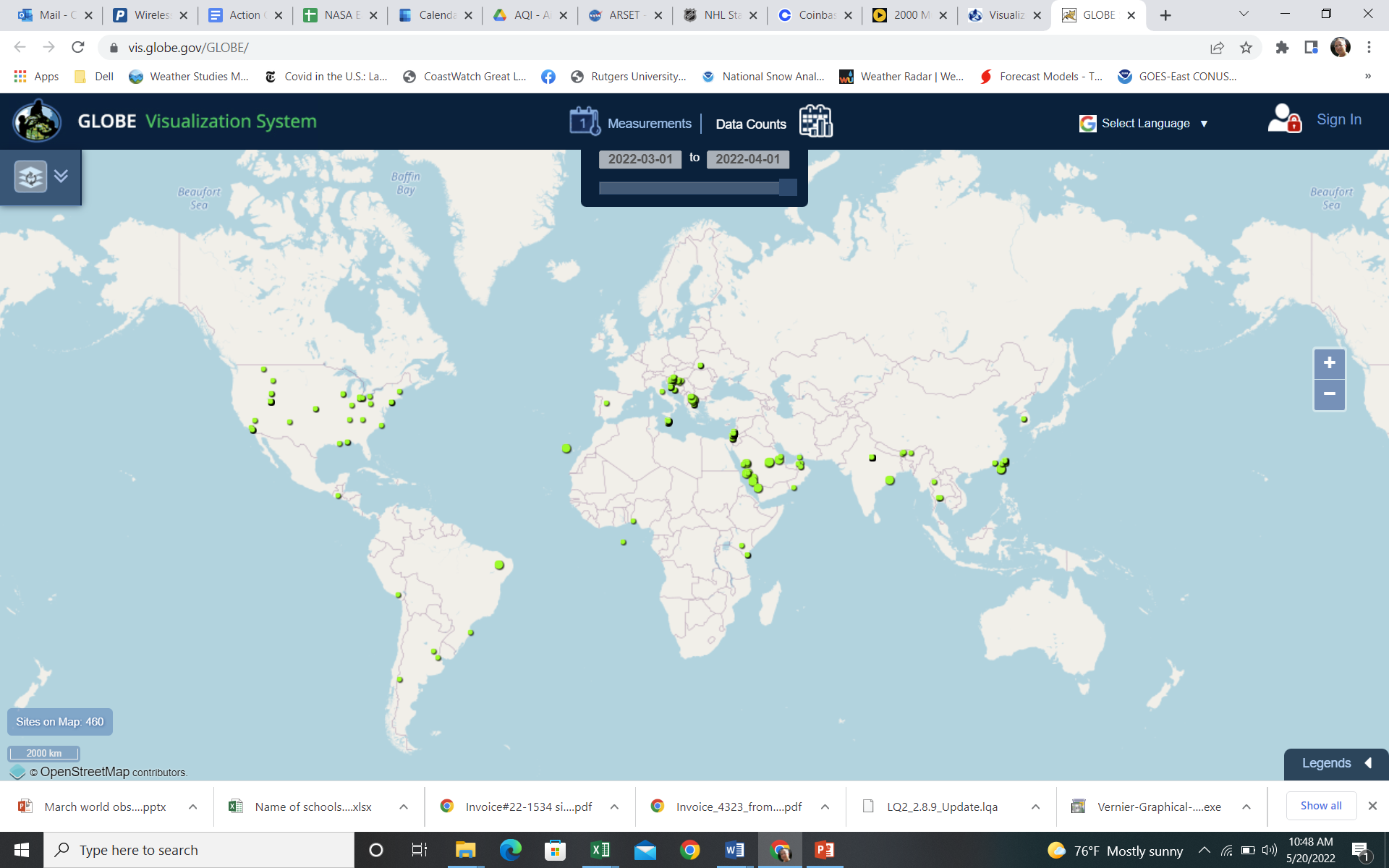Click the Sign In link
Image resolution: width=1389 pixels, height=868 pixels.
click(1339, 119)
